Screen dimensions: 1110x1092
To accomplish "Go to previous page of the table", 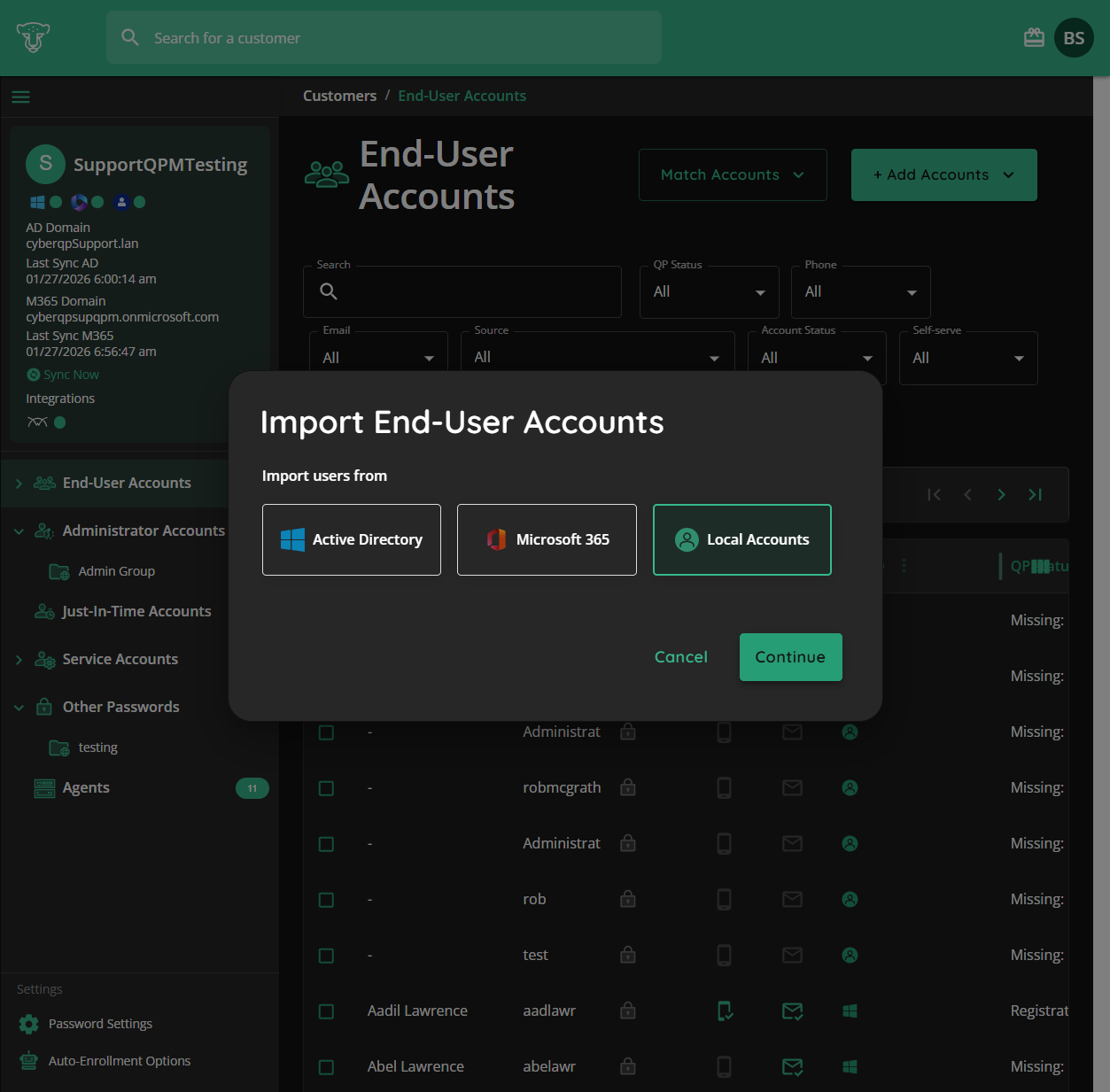I will (x=967, y=495).
